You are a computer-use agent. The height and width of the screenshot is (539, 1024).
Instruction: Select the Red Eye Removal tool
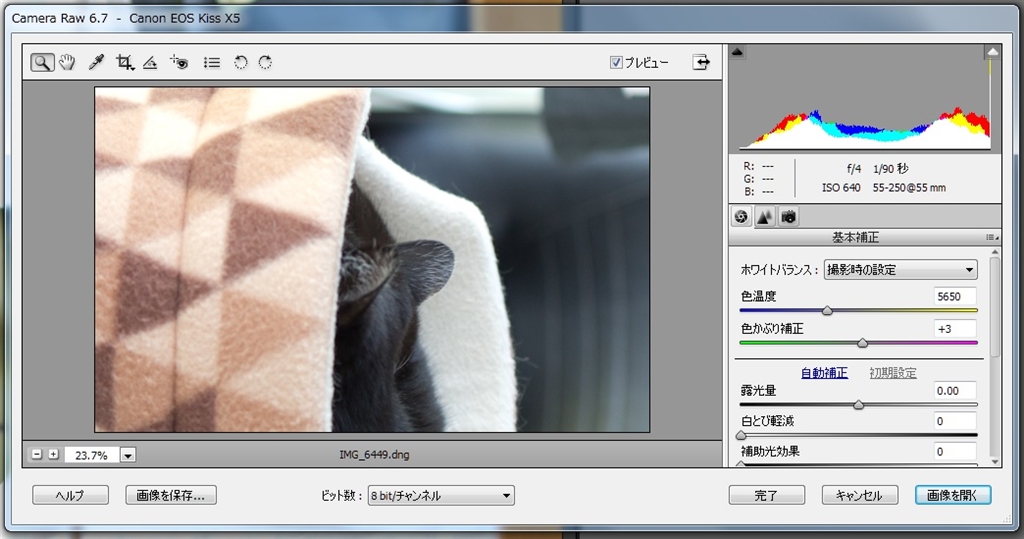tap(180, 62)
